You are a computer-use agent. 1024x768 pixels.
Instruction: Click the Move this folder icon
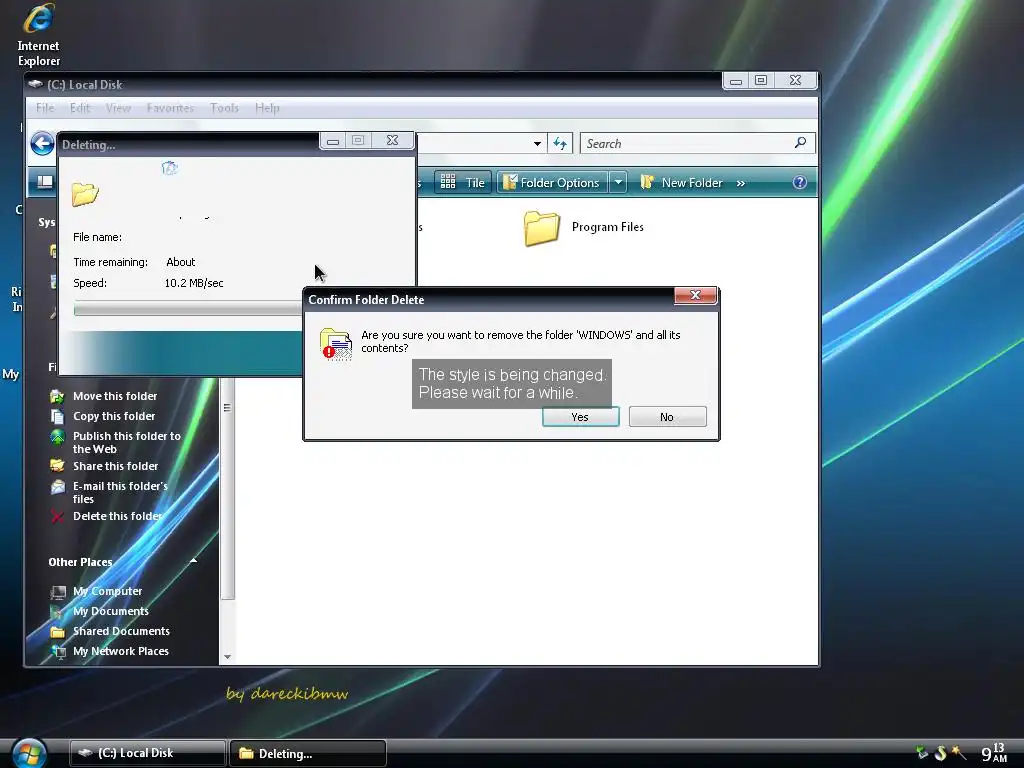click(57, 396)
